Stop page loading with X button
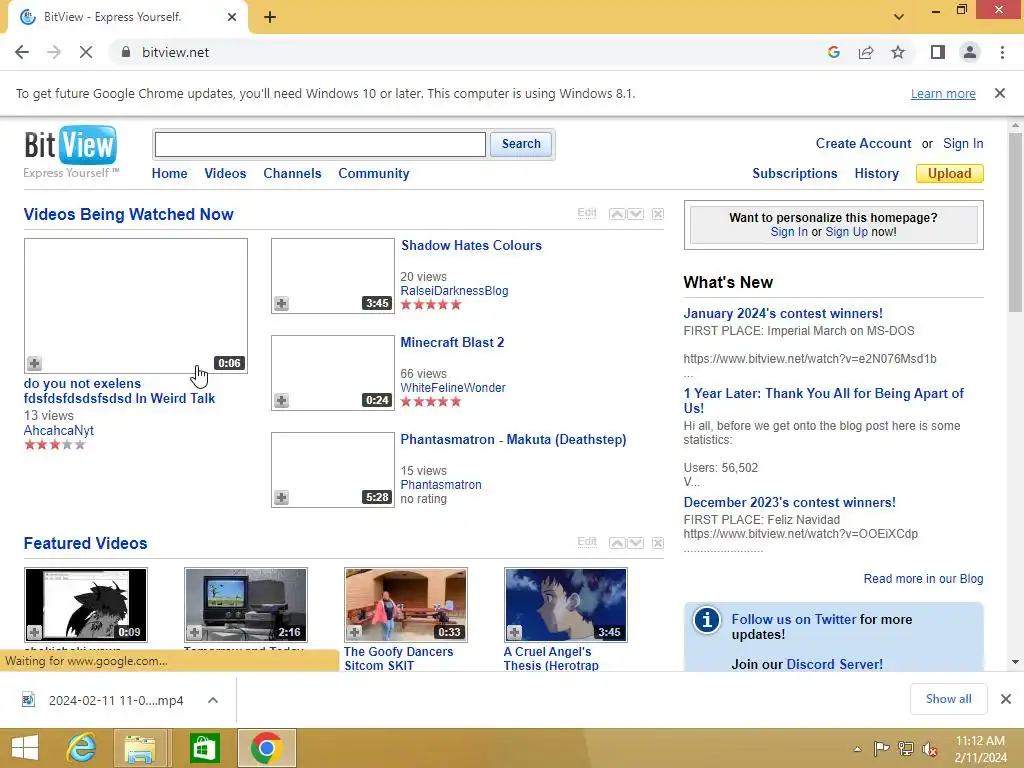The height and width of the screenshot is (768, 1024). (86, 52)
